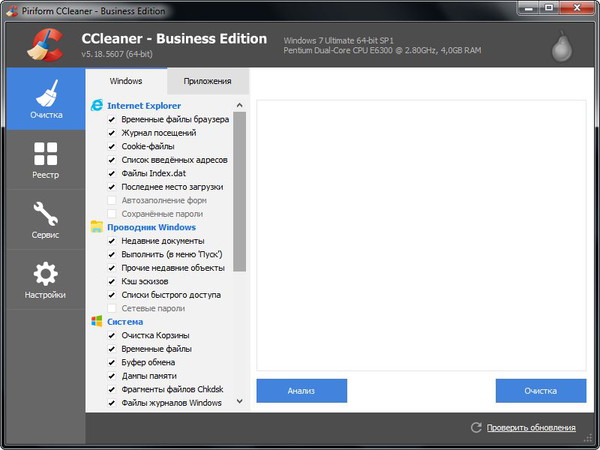
Task: Click the Windows 7 Ultimate system info text
Action: tap(338, 41)
